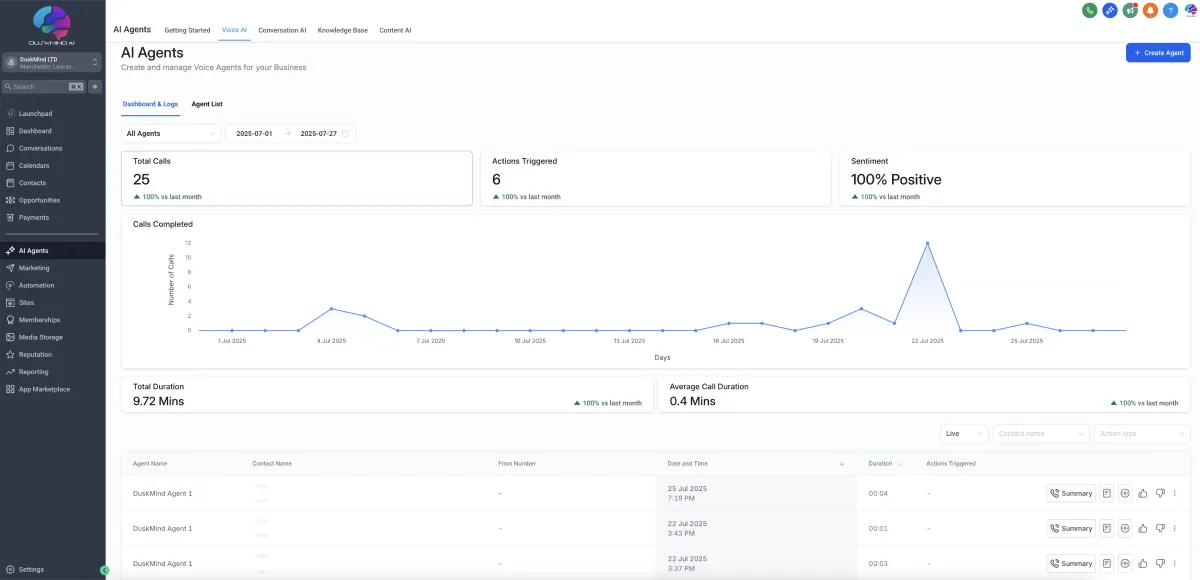The height and width of the screenshot is (580, 1200).
Task: Thumbs up the 25 Jul 7:19 PM call
Action: (1143, 493)
